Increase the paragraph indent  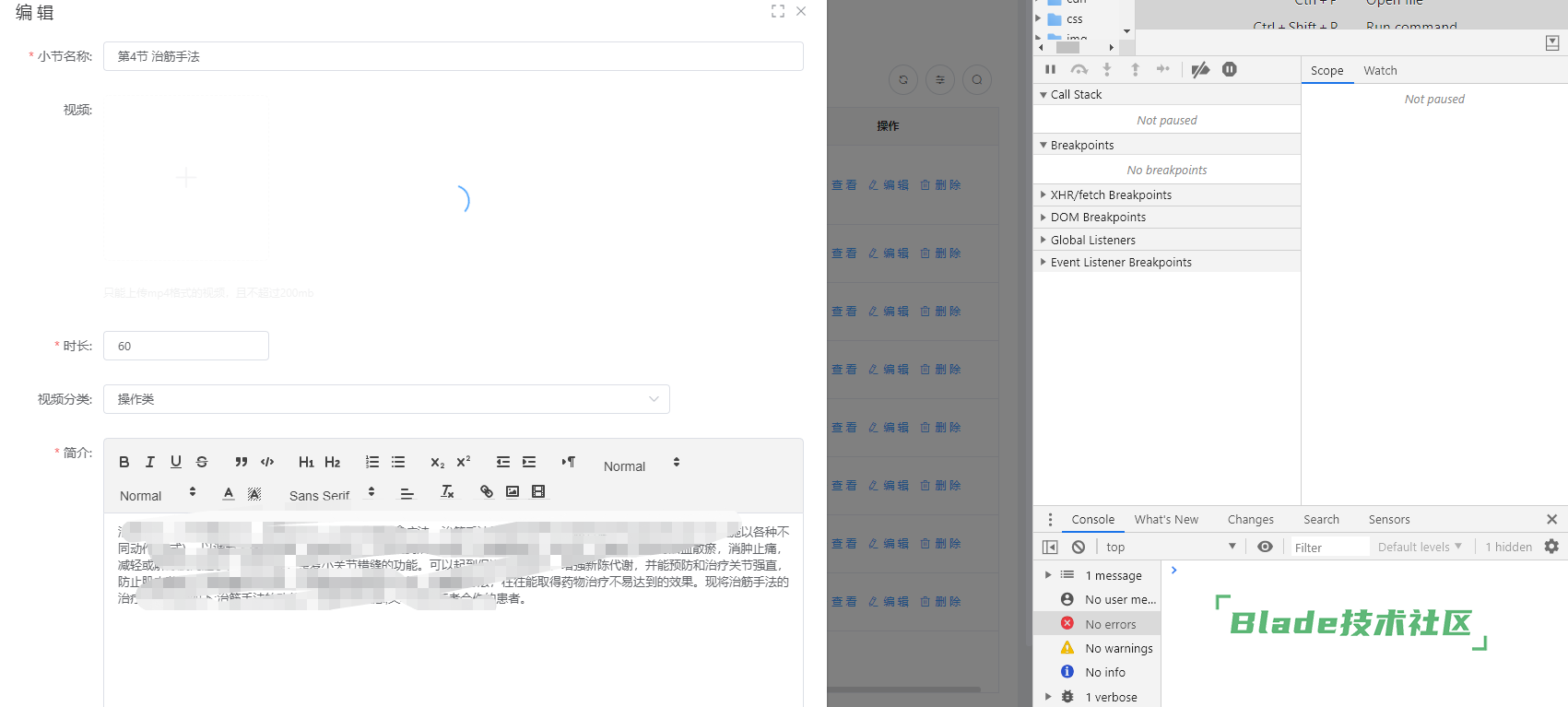coord(529,462)
